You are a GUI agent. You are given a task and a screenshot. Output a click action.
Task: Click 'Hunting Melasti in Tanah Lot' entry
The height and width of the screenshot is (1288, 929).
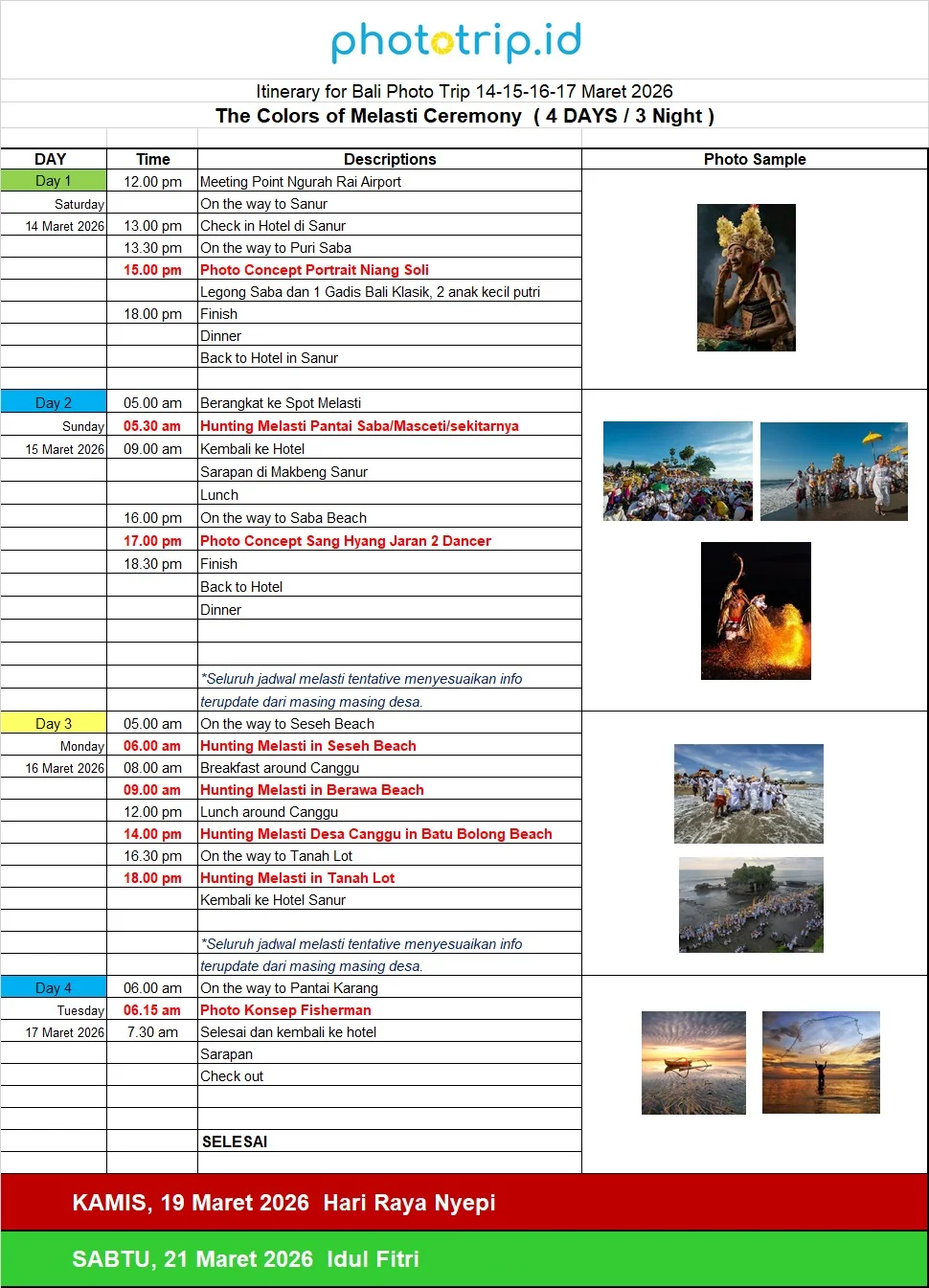(390, 877)
